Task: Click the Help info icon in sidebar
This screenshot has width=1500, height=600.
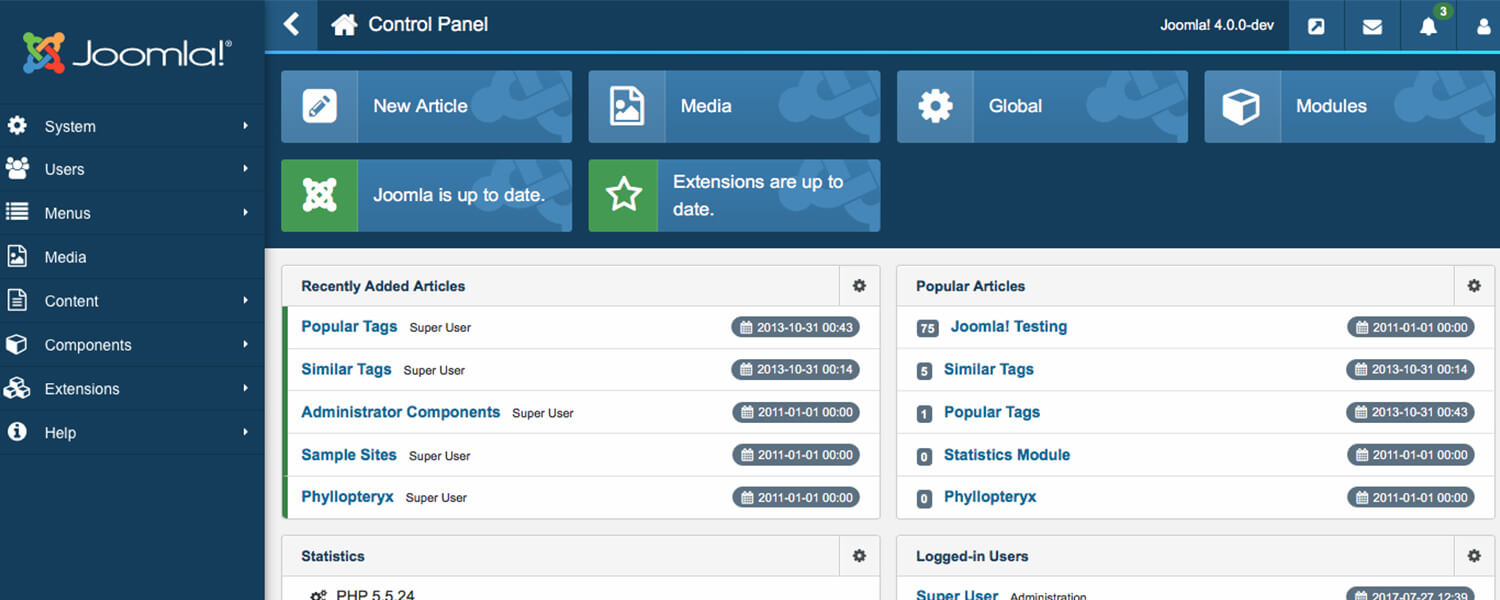Action: pos(17,432)
